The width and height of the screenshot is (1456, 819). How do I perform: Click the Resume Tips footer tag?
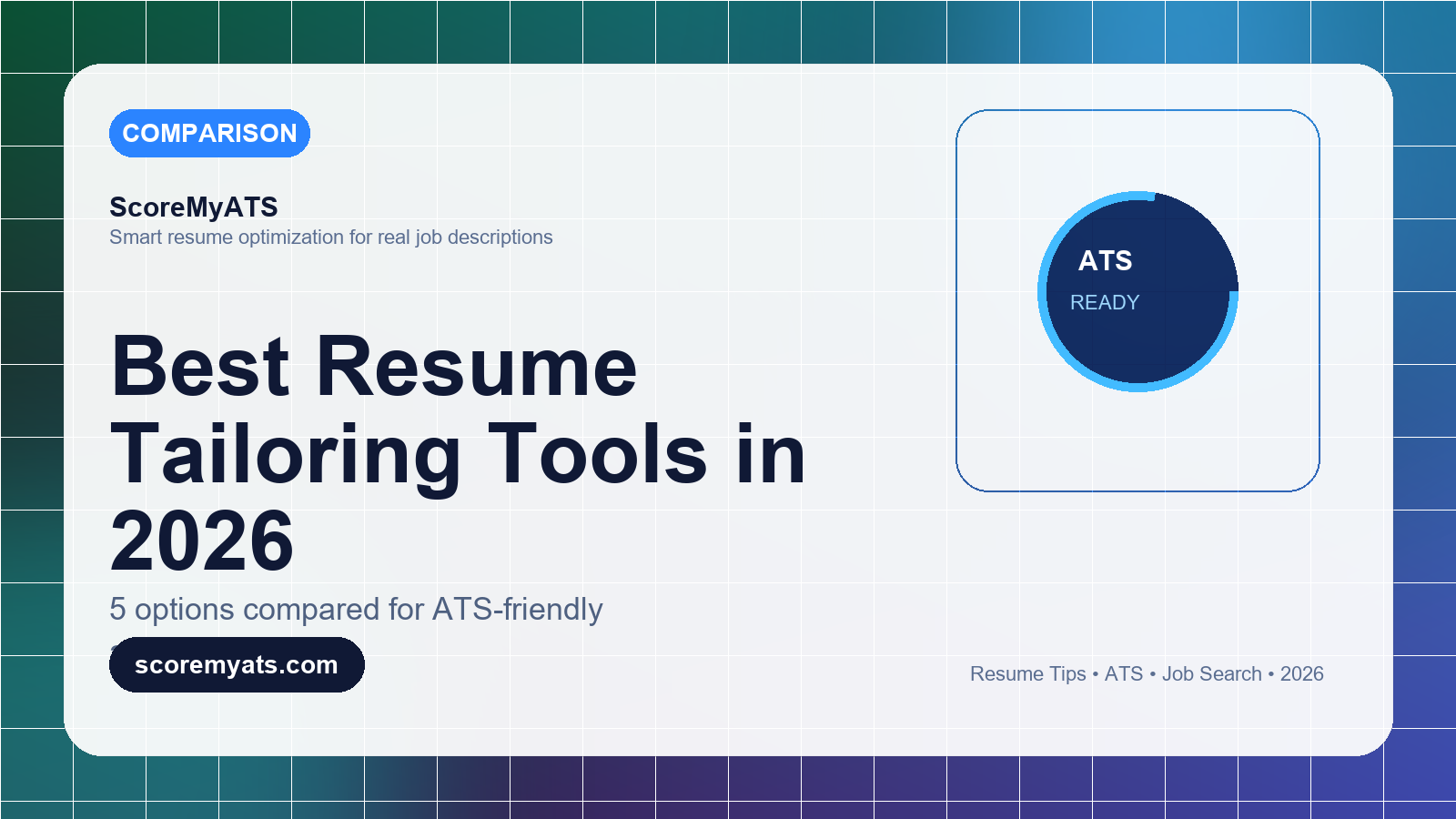1028,673
